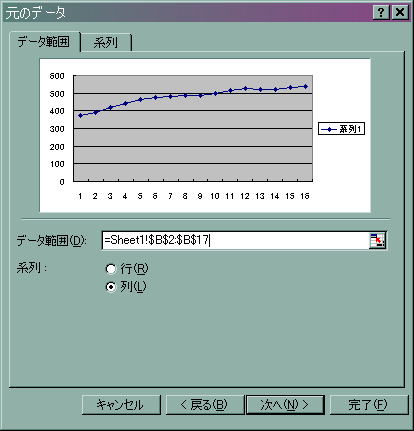The height and width of the screenshot is (431, 414).
Task: Click the category axis label 10
Action: pos(215,196)
